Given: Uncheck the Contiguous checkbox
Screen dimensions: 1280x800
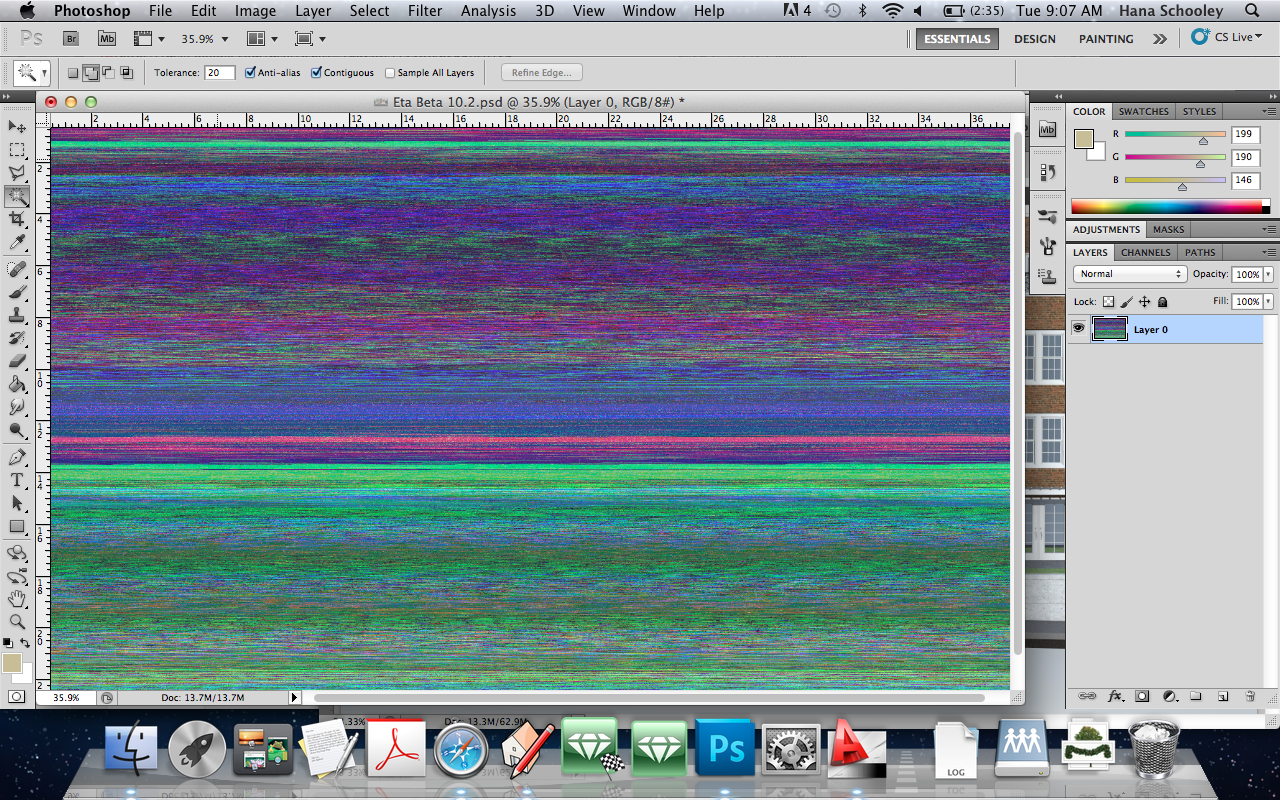Looking at the screenshot, I should pyautogui.click(x=317, y=72).
